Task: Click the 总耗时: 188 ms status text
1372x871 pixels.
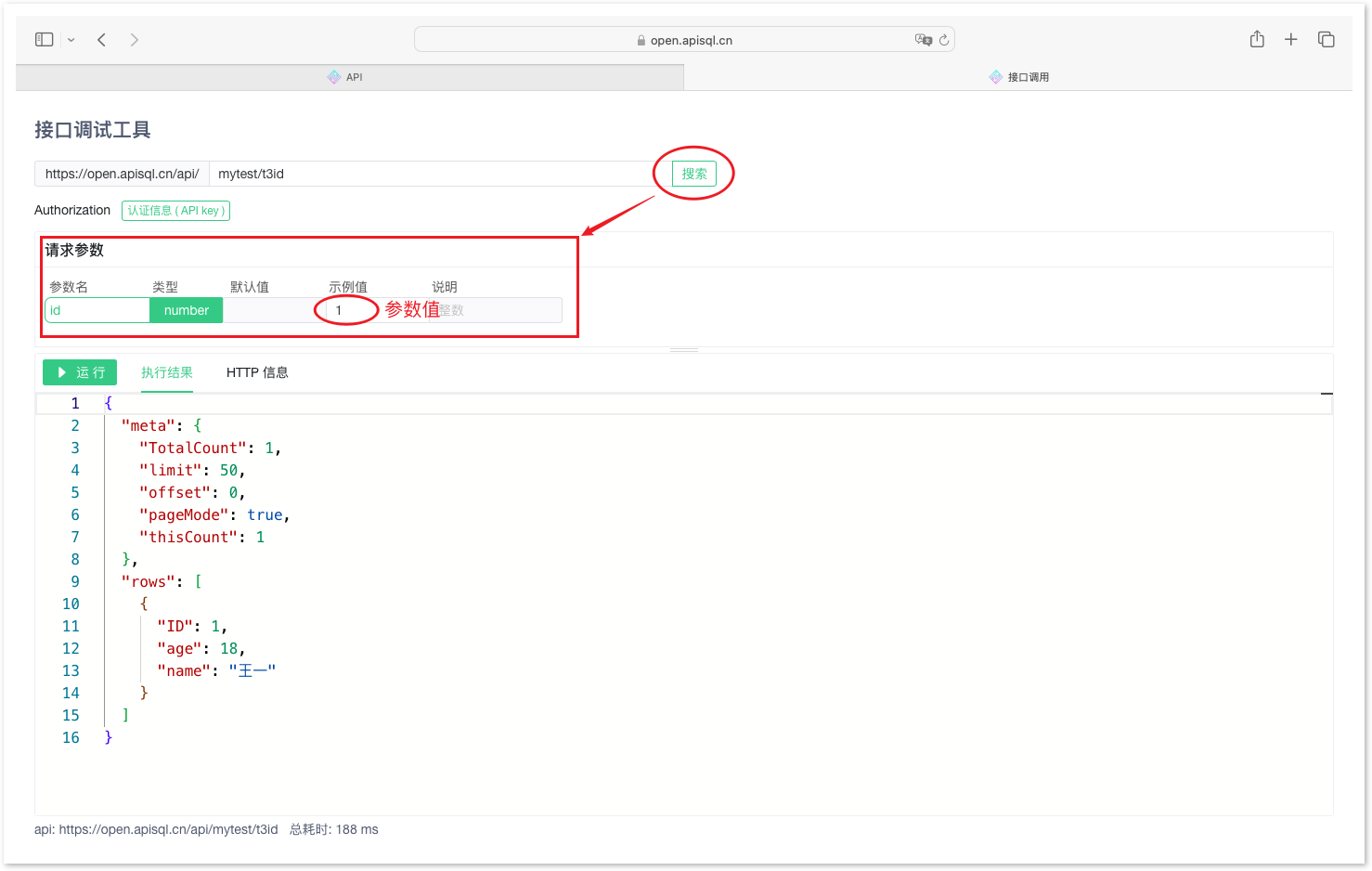Action: [334, 829]
